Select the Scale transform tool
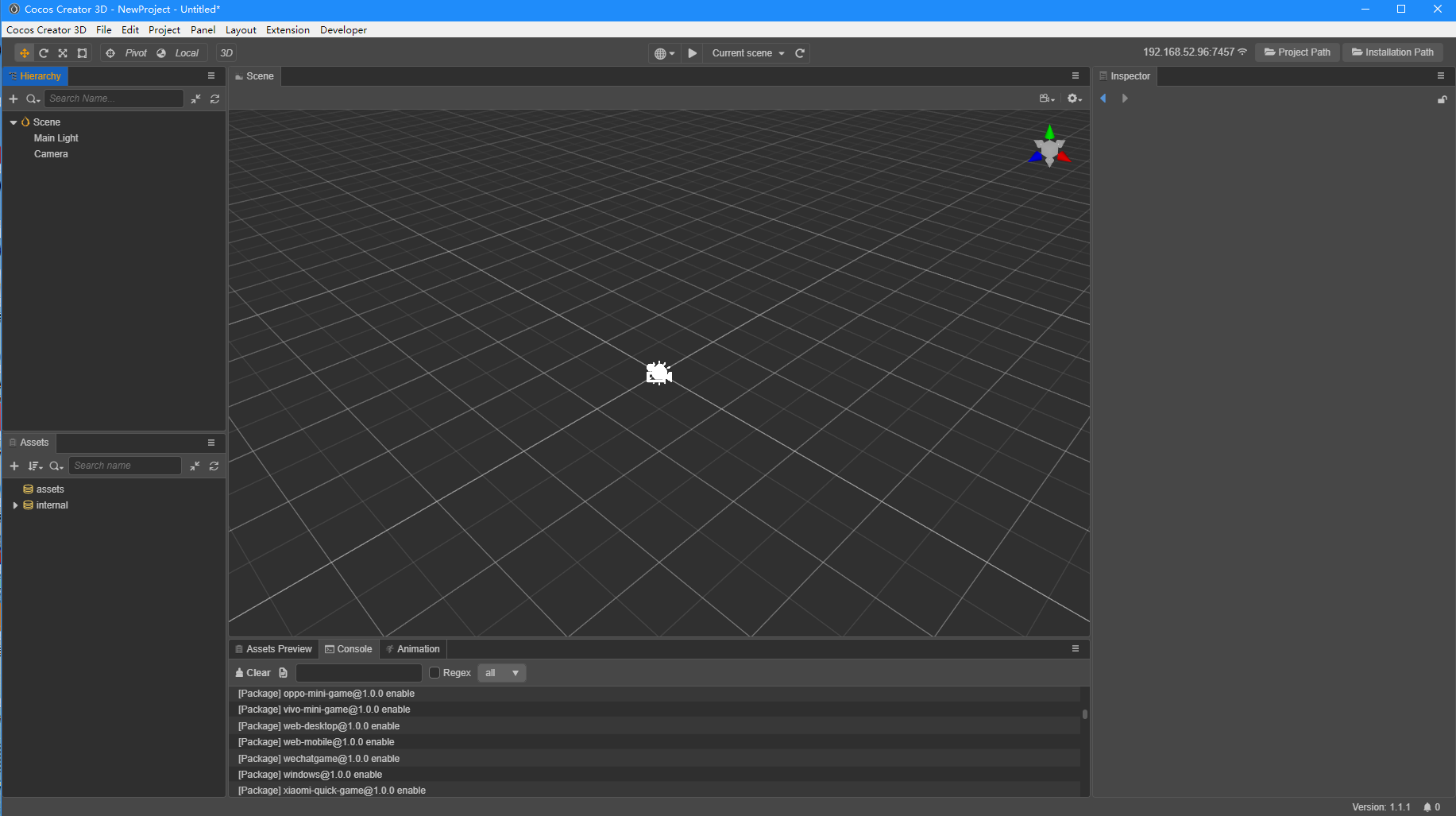This screenshot has height=816, width=1456. point(63,53)
